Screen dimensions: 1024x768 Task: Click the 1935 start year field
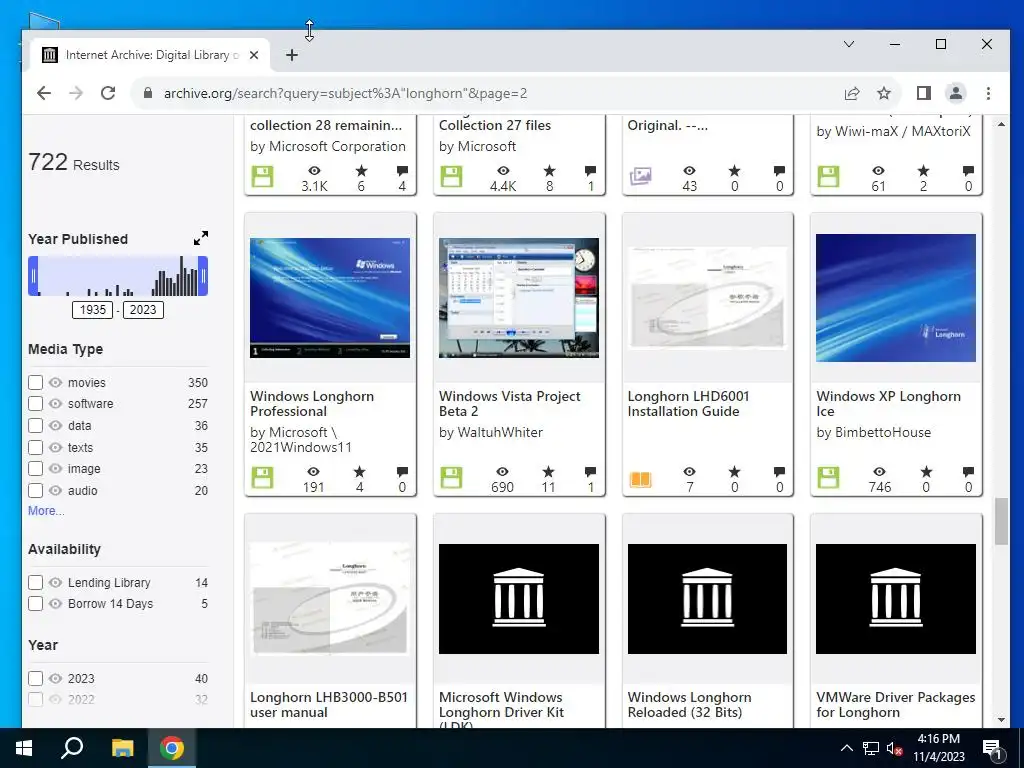point(92,310)
